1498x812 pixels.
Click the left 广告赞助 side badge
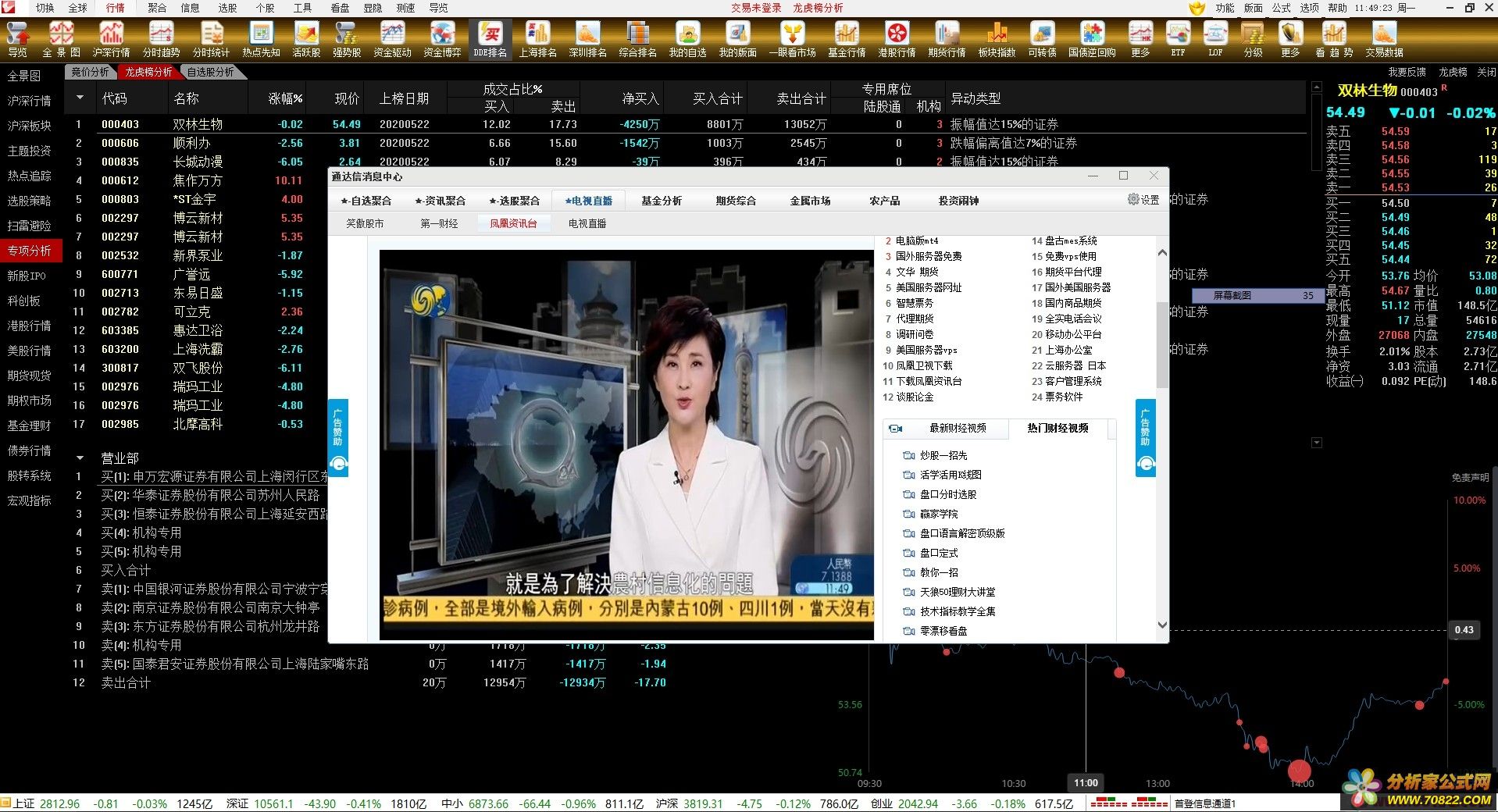coord(338,437)
